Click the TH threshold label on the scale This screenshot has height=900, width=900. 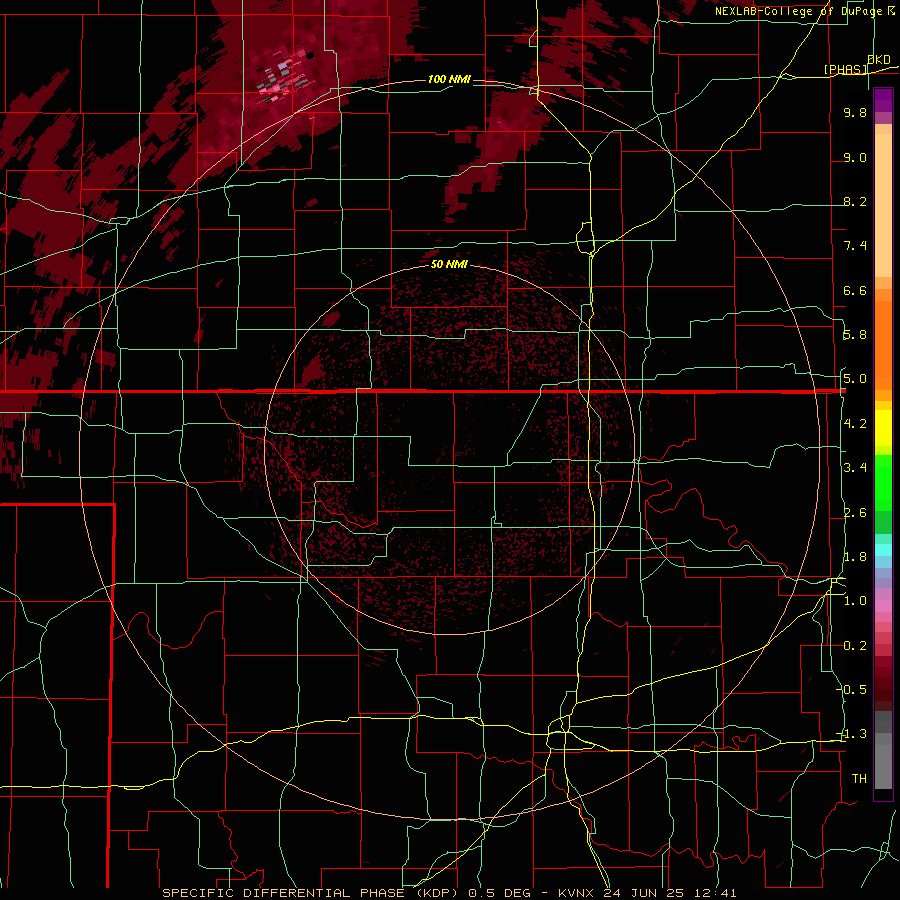(859, 779)
